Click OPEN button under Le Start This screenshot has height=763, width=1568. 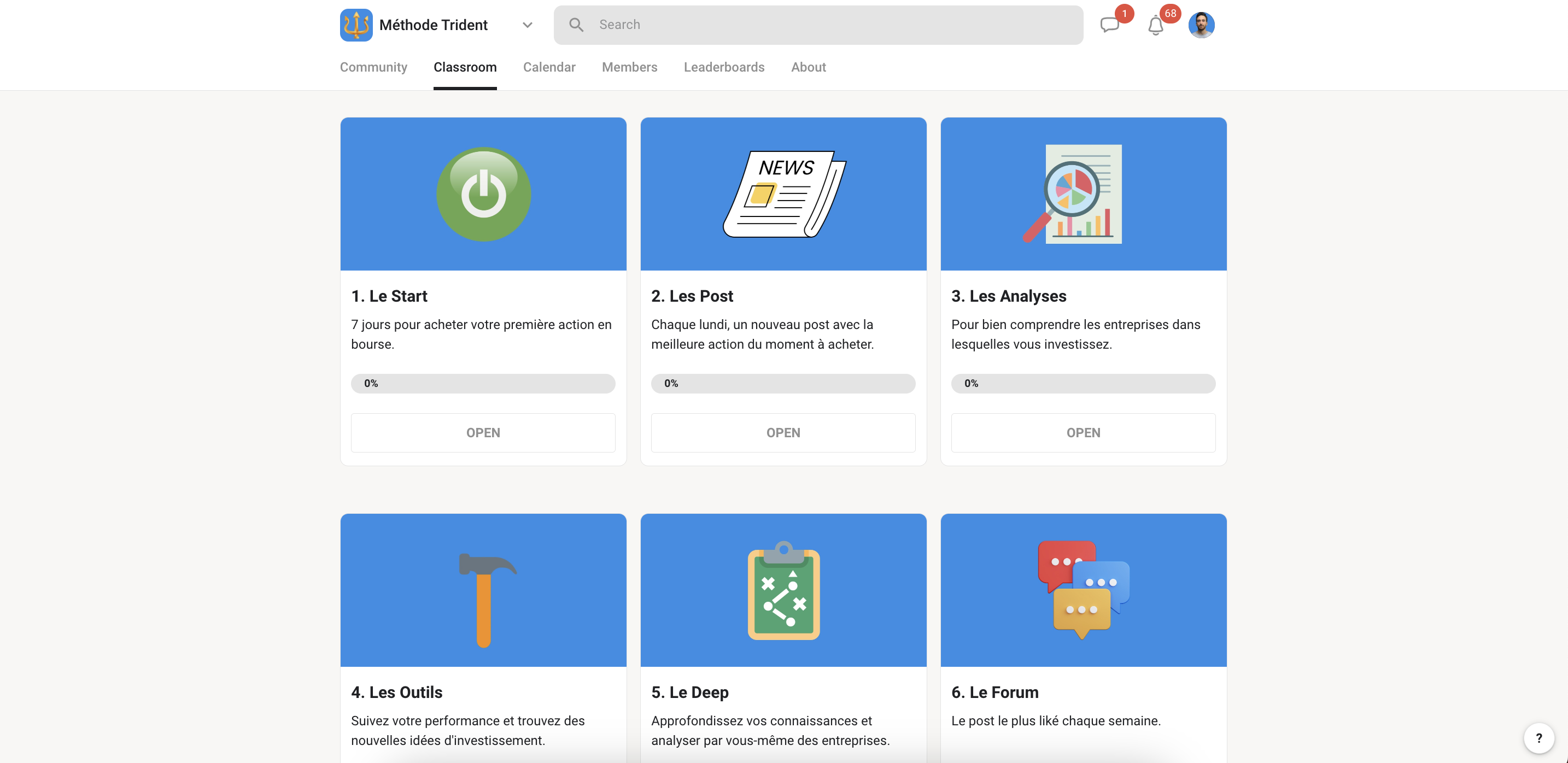pyautogui.click(x=483, y=433)
